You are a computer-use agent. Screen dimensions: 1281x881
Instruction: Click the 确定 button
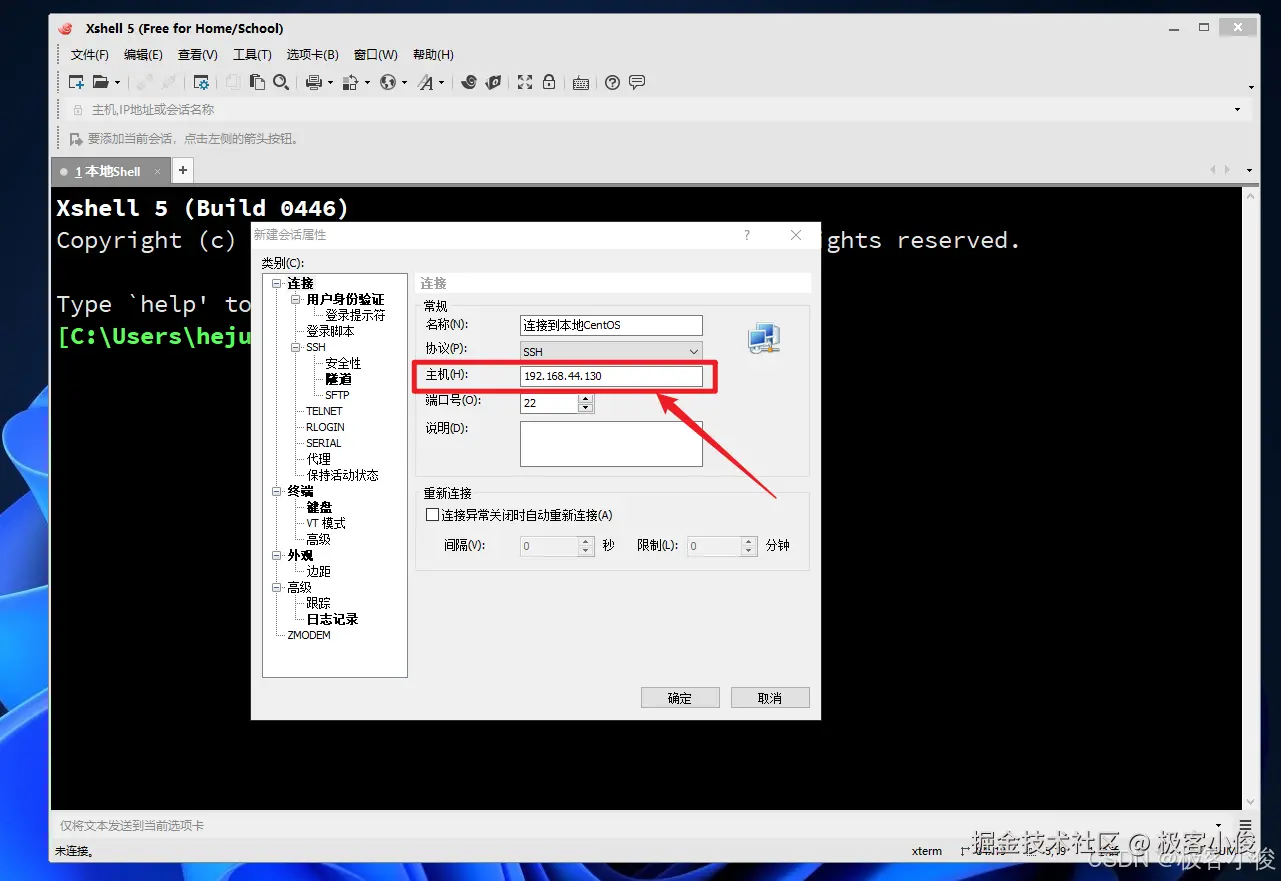point(680,698)
